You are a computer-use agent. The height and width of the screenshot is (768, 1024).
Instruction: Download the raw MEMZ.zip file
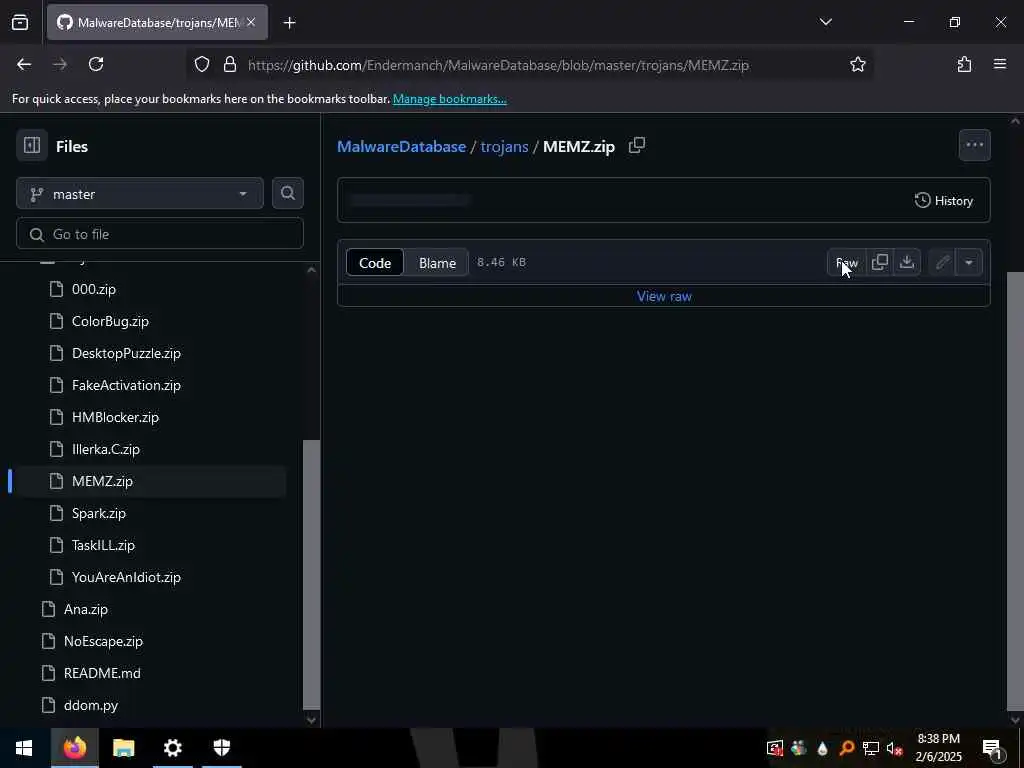906,262
